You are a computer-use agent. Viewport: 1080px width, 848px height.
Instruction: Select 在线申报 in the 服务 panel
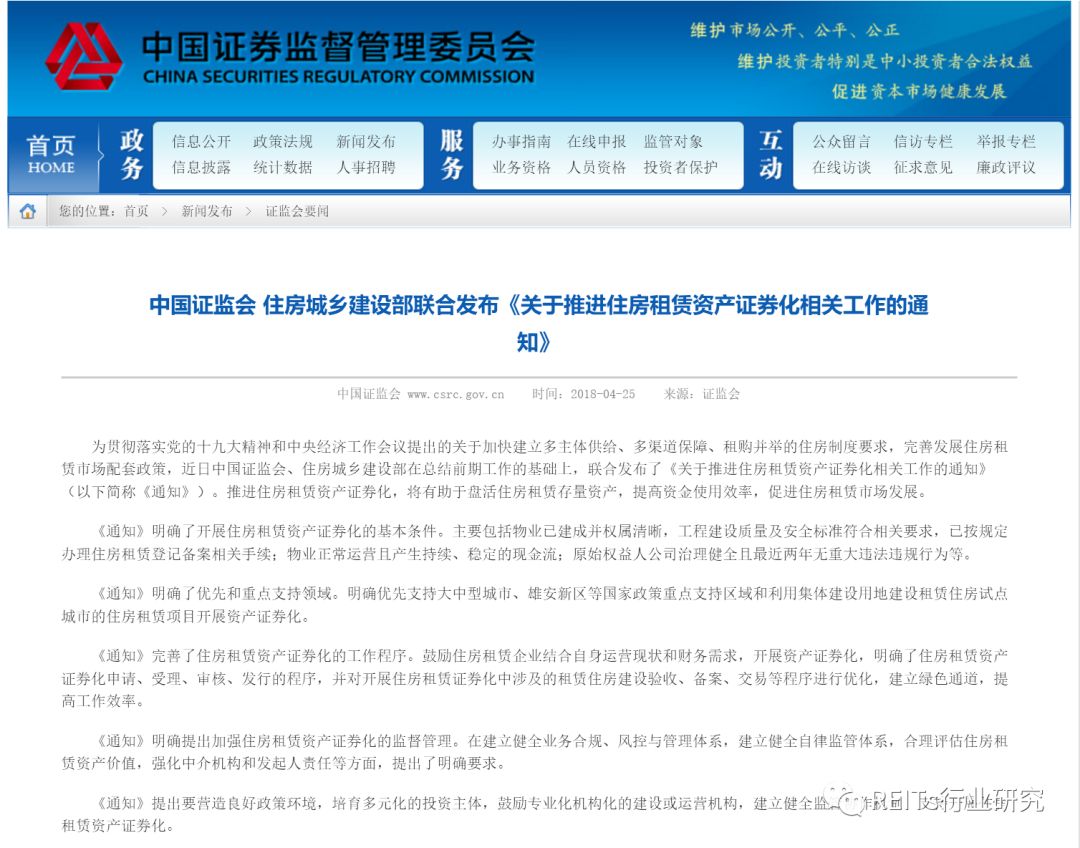[x=596, y=142]
